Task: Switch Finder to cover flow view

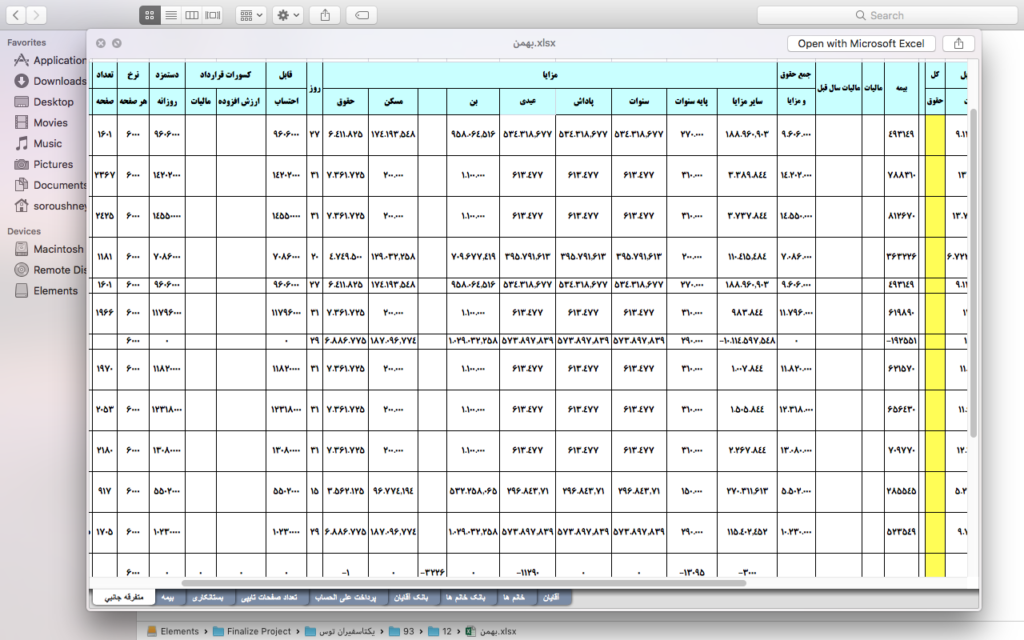Action: 213,15
